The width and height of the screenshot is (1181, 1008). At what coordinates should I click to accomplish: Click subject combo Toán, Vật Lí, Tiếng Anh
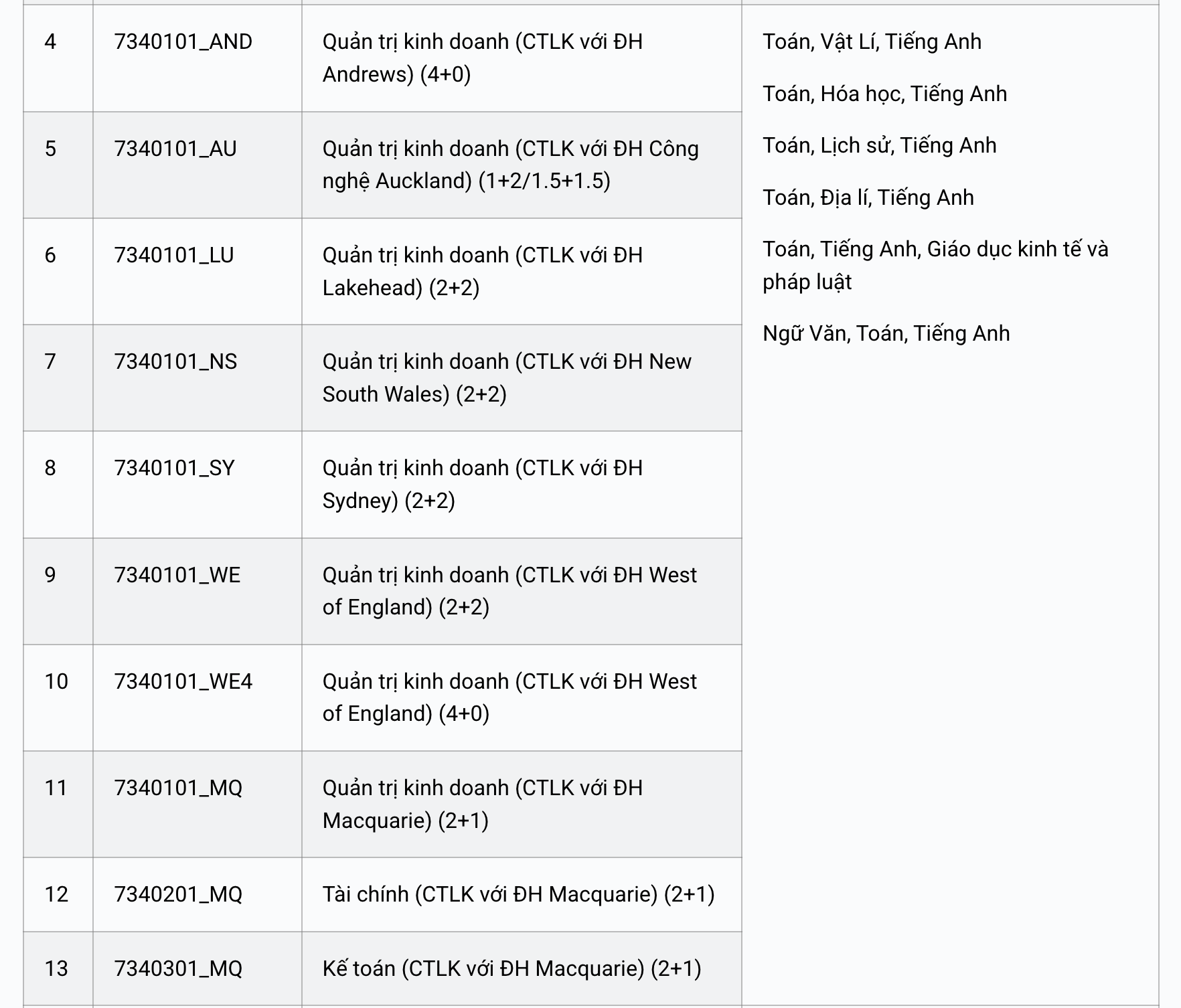point(872,42)
